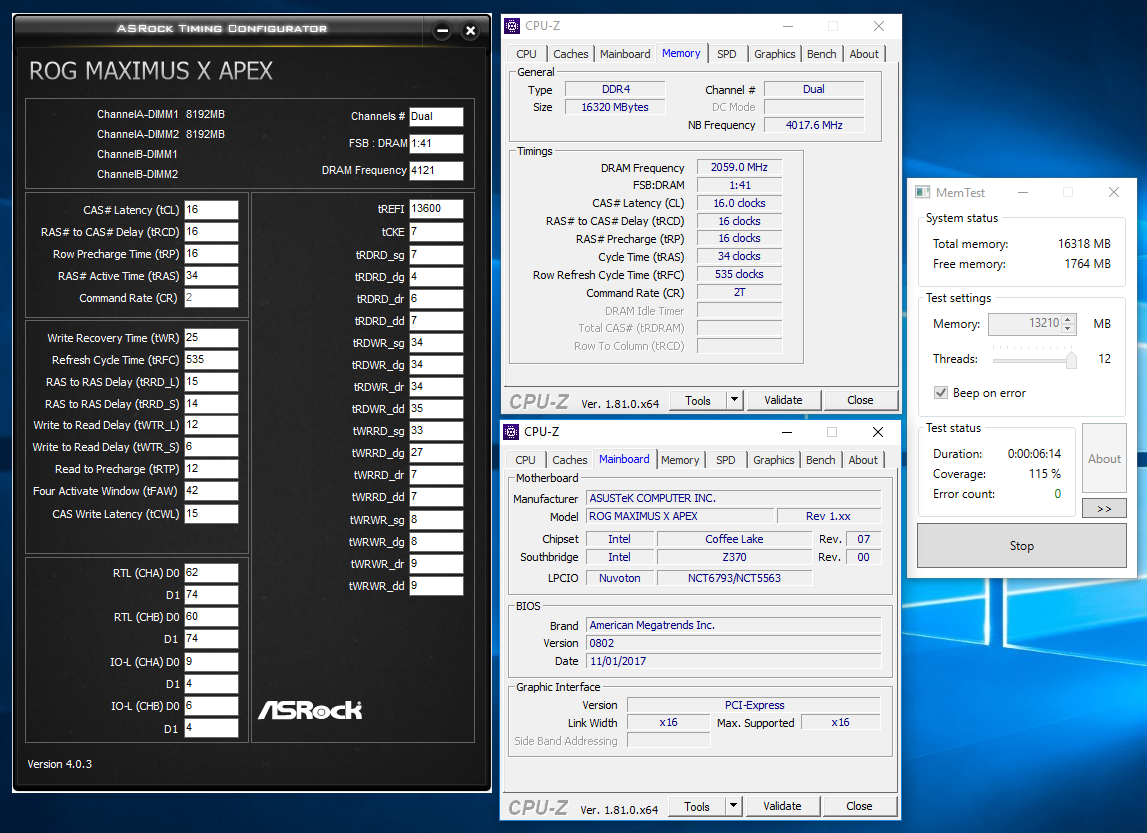Click the CPU-Z app icon in Memory window title
The width and height of the screenshot is (1147, 833).
(512, 26)
